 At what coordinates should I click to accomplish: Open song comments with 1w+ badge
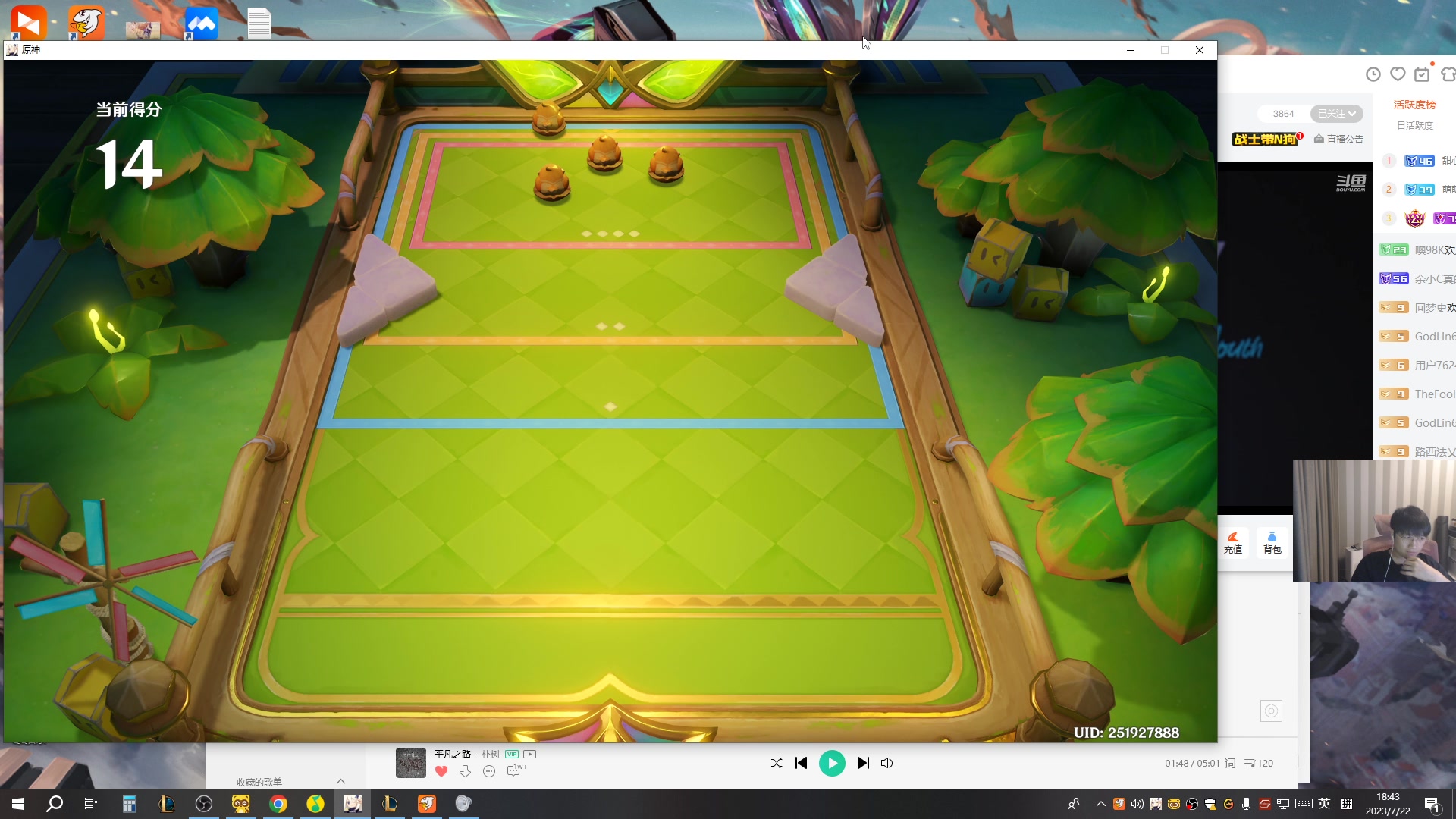coord(516,770)
